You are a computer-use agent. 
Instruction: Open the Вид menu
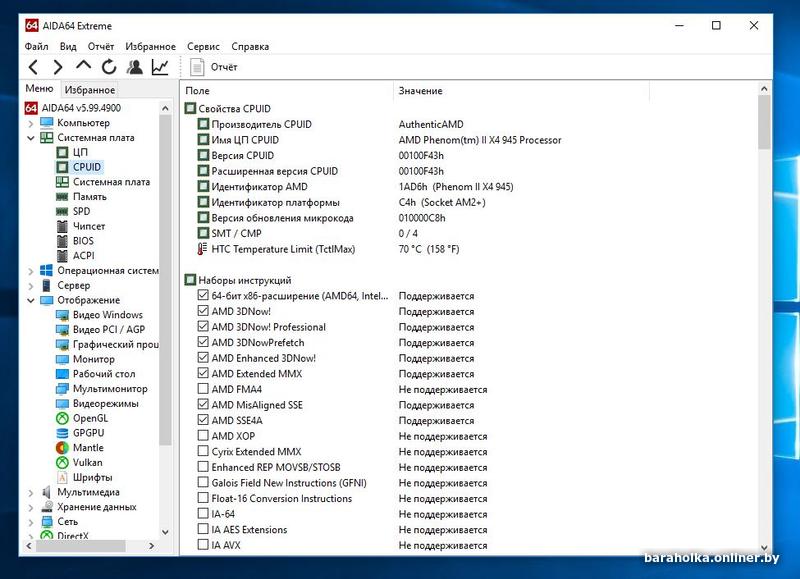coord(68,46)
